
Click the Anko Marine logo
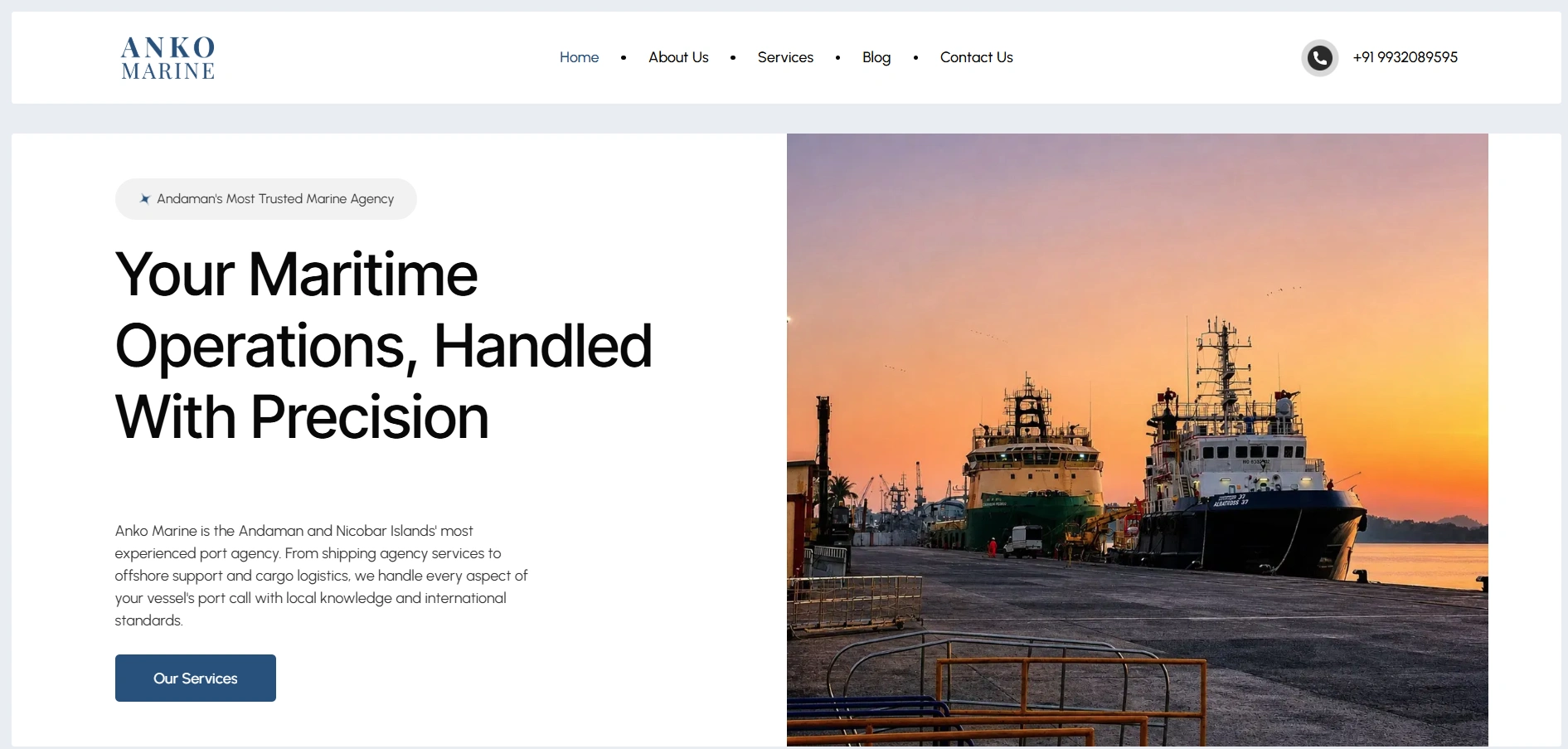pyautogui.click(x=167, y=58)
